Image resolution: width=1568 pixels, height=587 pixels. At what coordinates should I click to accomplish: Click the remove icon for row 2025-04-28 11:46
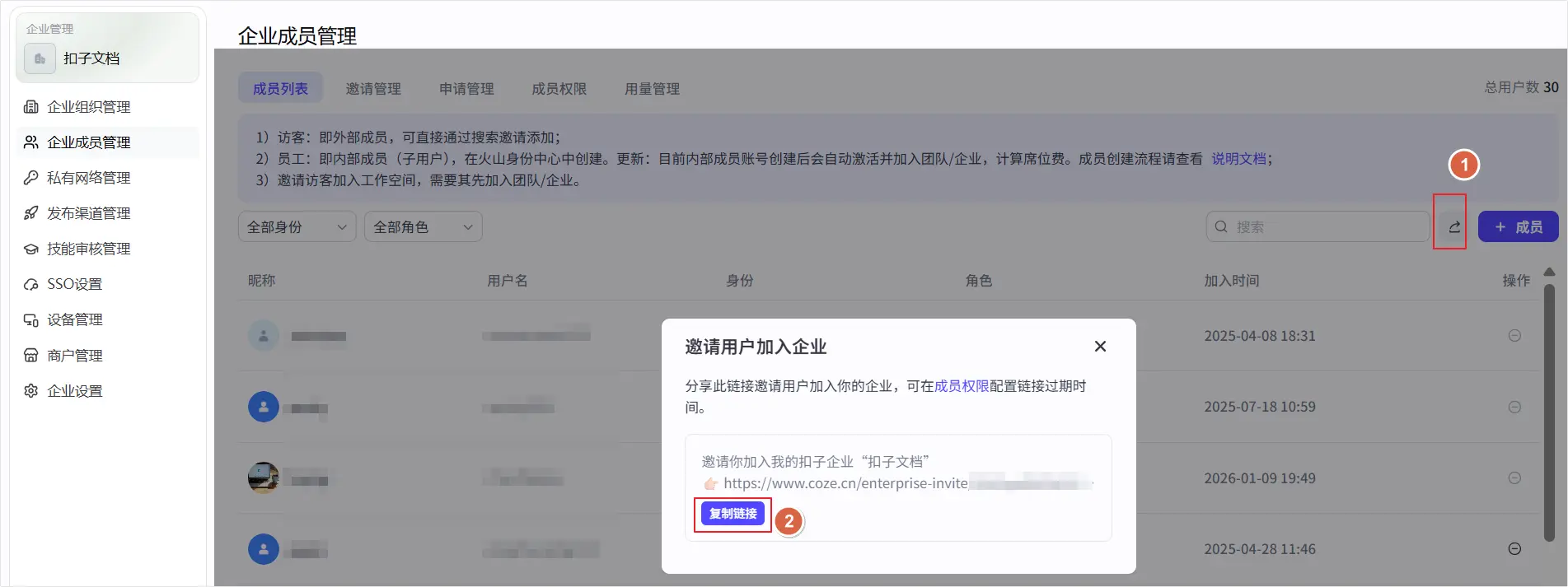click(x=1514, y=549)
